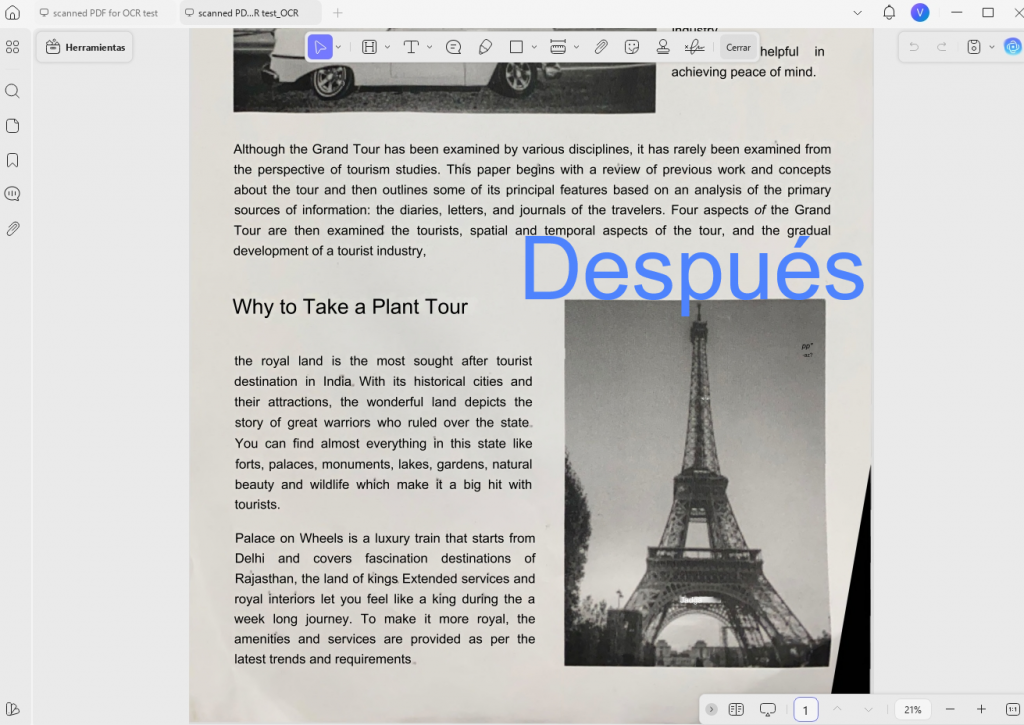Open the 21% zoom level dropdown
This screenshot has height=725, width=1024.
(x=913, y=709)
